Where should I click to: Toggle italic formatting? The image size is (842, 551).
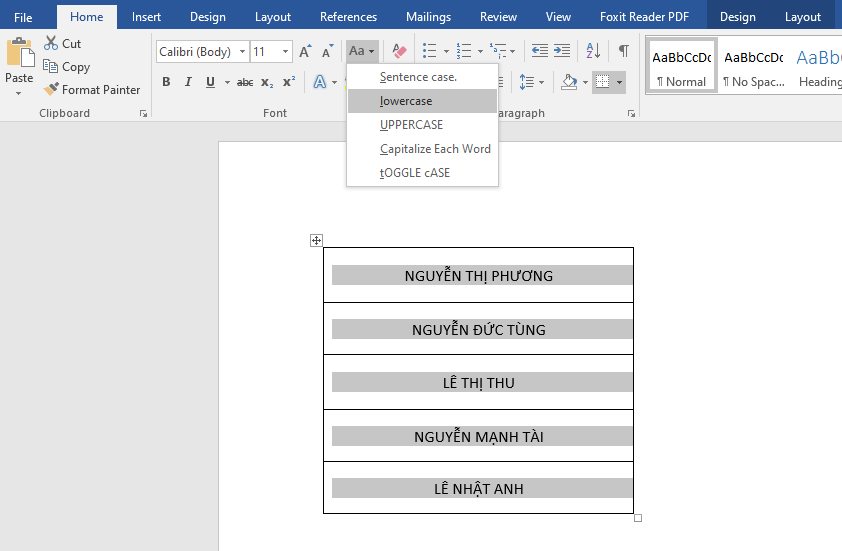[188, 82]
